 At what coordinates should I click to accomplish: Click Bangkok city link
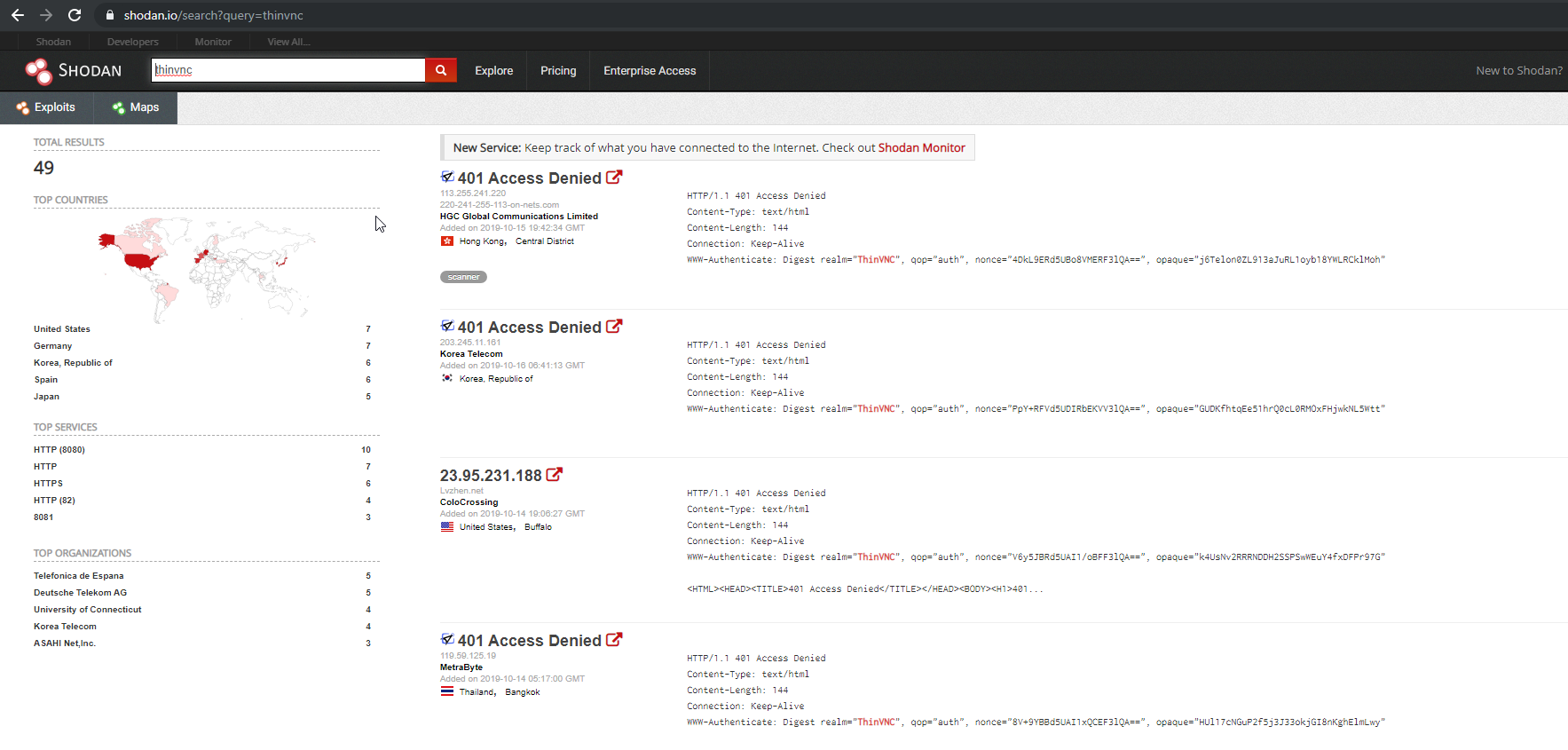(523, 692)
